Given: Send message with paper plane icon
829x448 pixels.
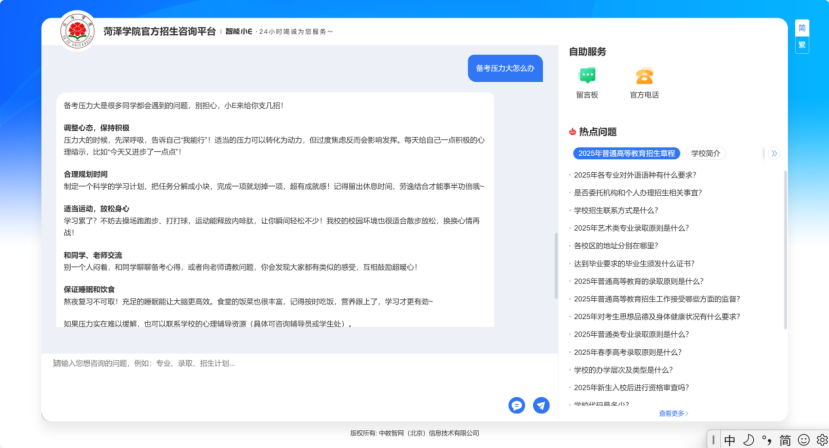Looking at the screenshot, I should coord(541,405).
